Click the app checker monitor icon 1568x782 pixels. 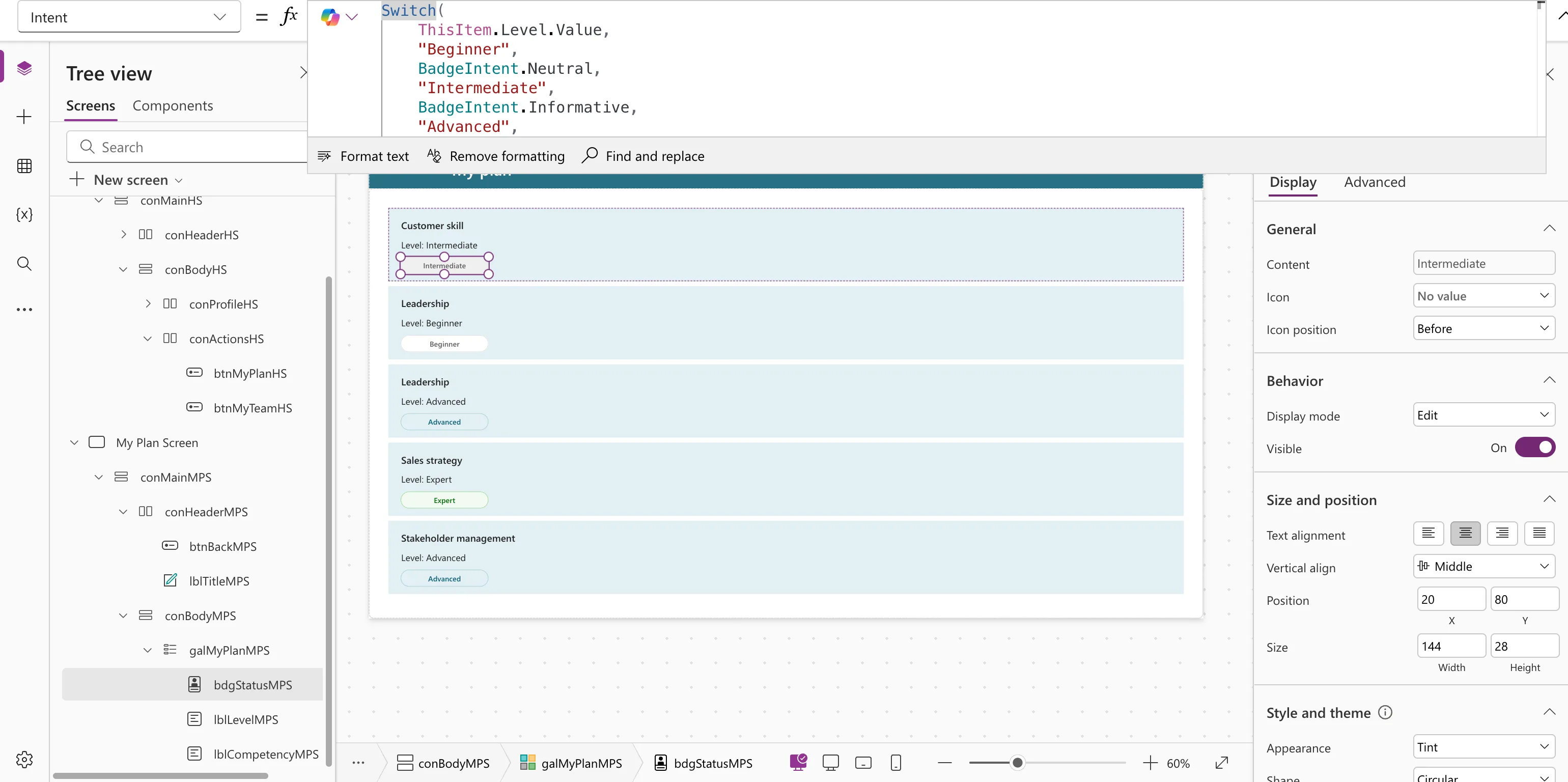tap(798, 762)
